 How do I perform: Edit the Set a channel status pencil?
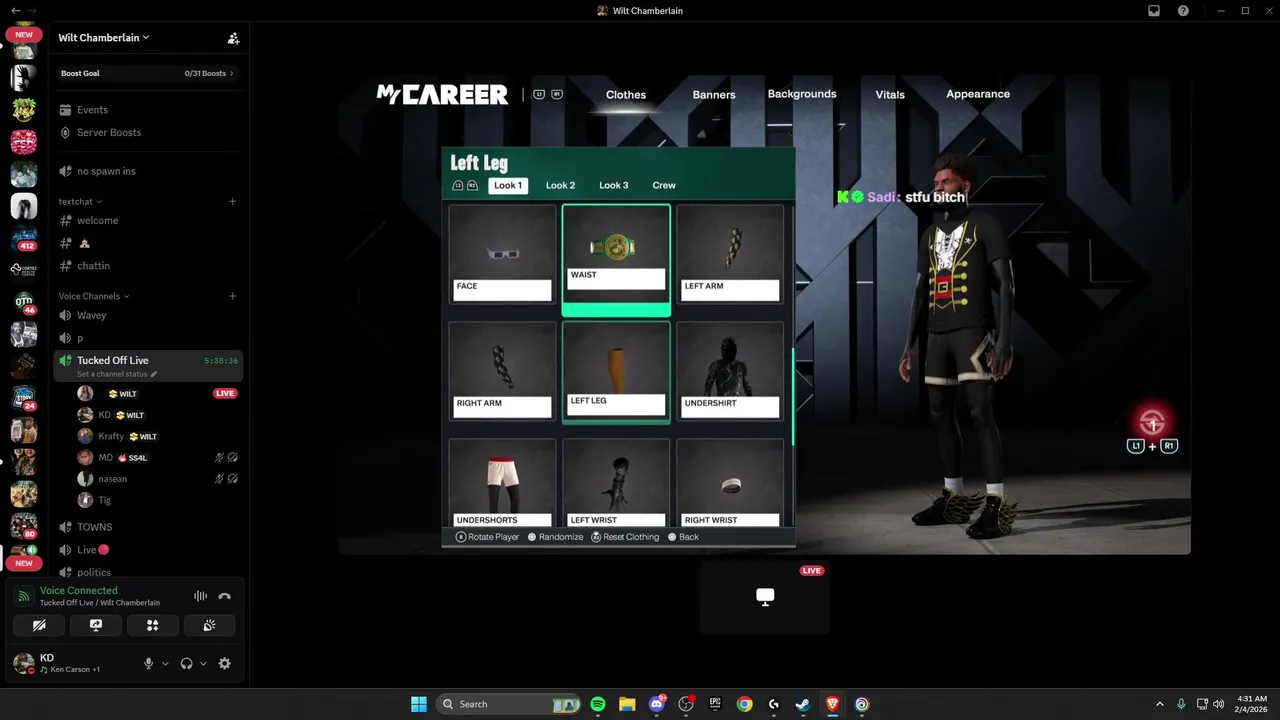coord(154,374)
